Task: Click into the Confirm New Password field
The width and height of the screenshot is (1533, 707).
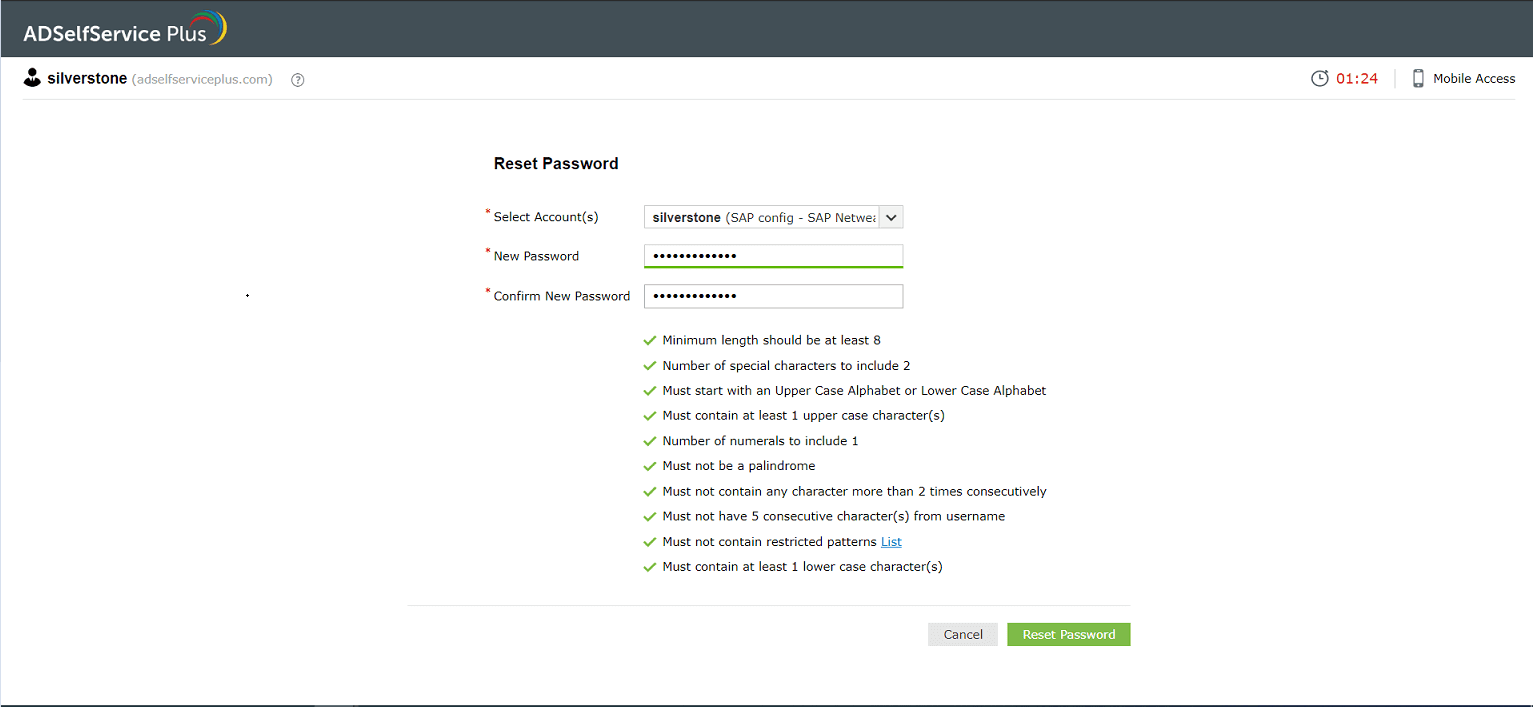Action: 773,296
